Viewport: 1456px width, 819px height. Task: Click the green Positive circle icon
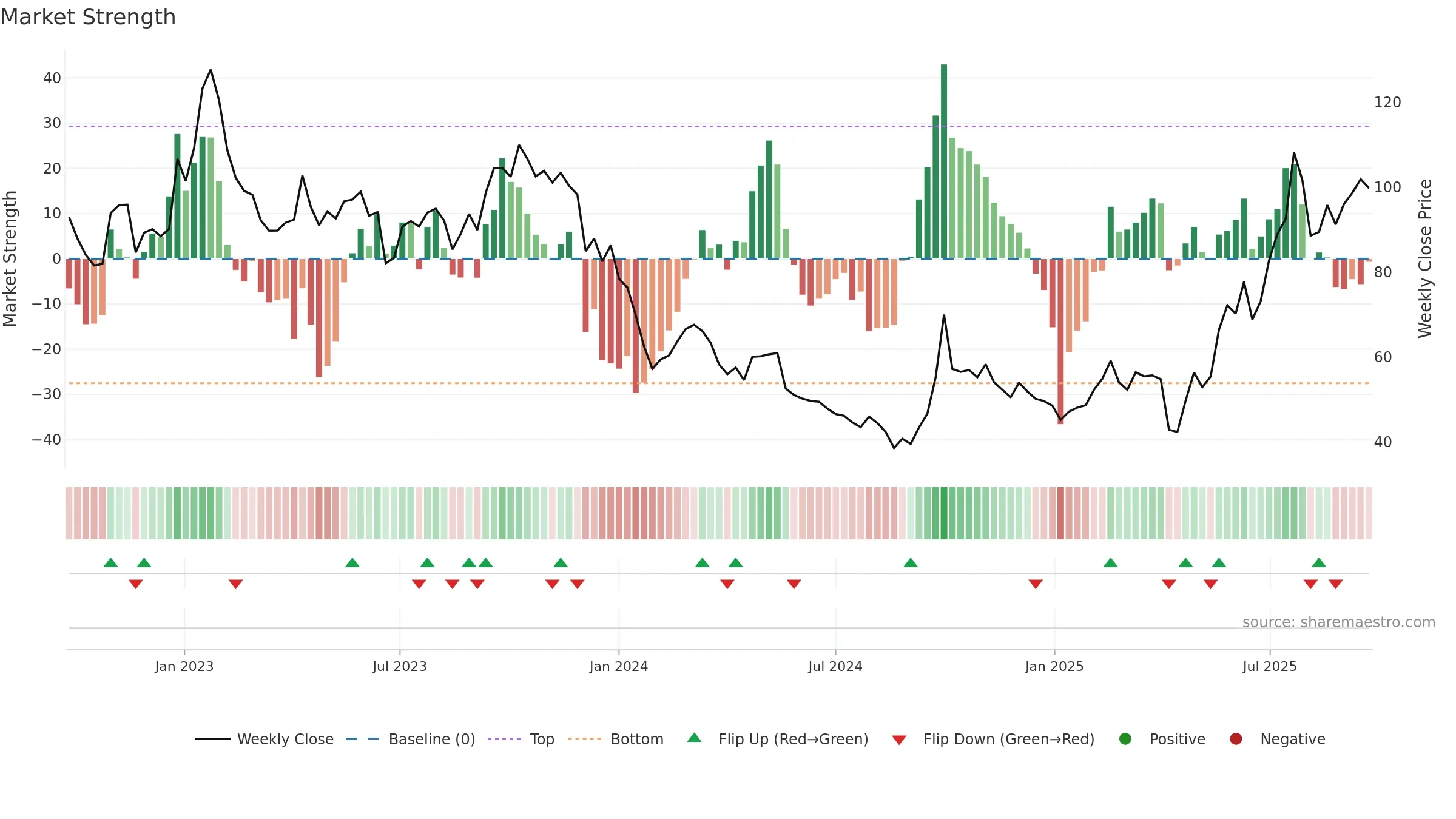point(1125,739)
